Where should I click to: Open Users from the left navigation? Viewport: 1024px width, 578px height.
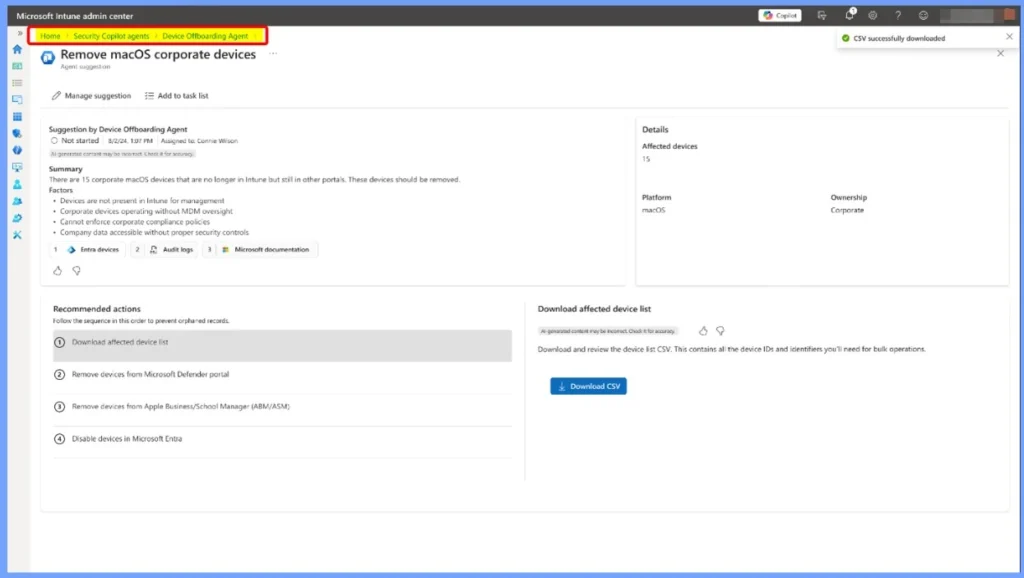[x=17, y=185]
